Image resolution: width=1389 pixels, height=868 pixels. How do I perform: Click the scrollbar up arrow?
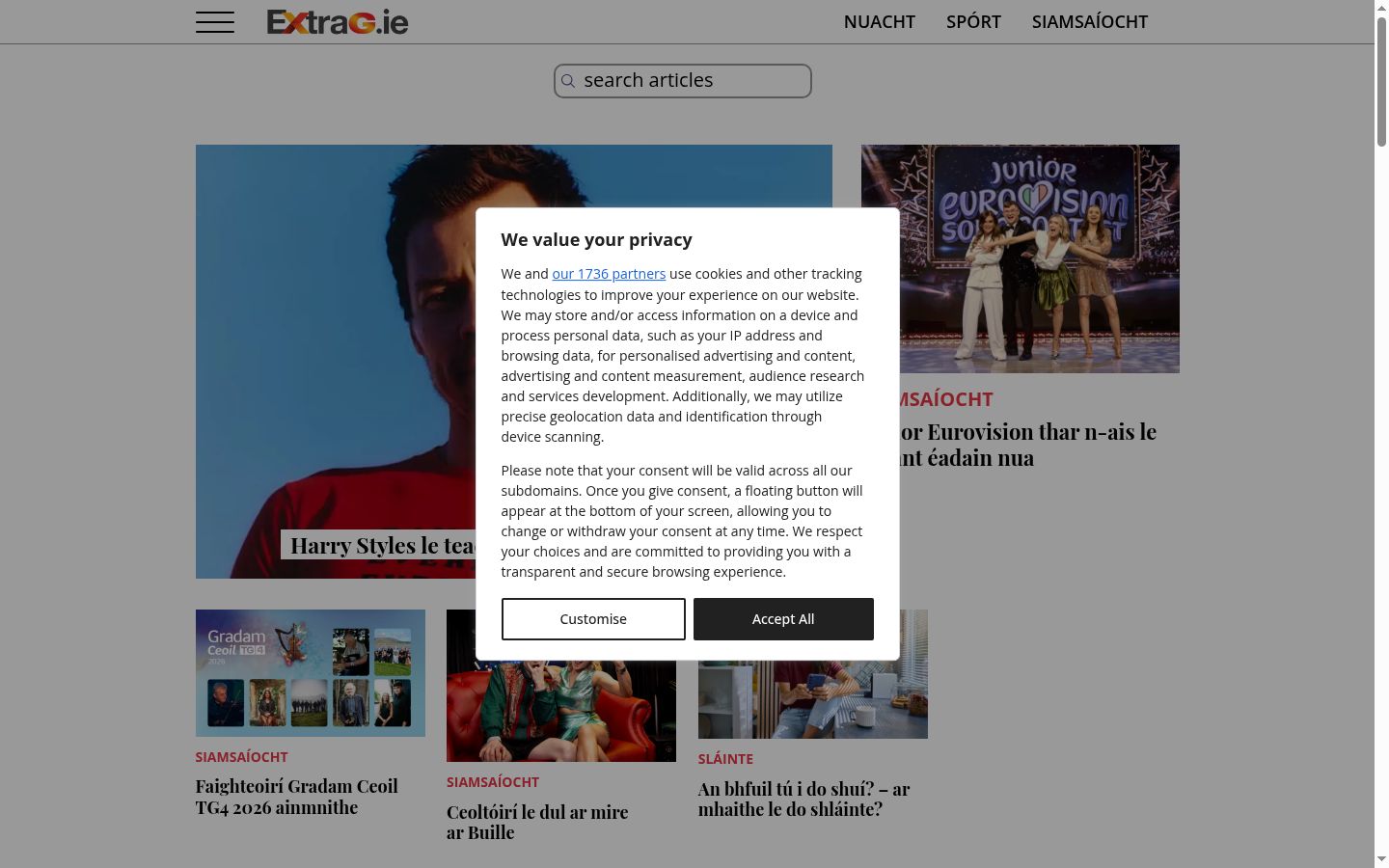coord(1381,8)
